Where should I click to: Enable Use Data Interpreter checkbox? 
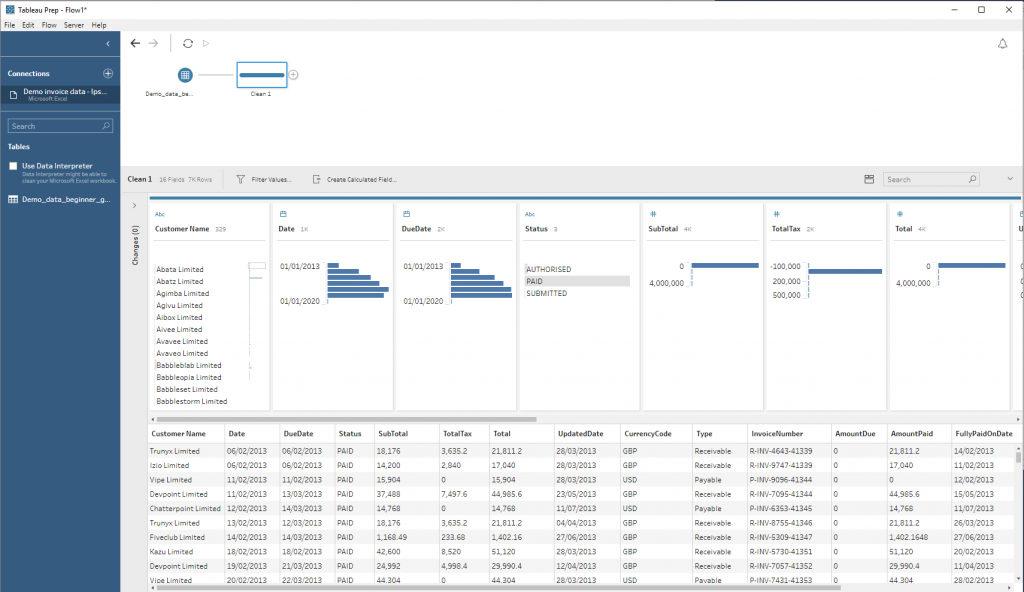13,166
